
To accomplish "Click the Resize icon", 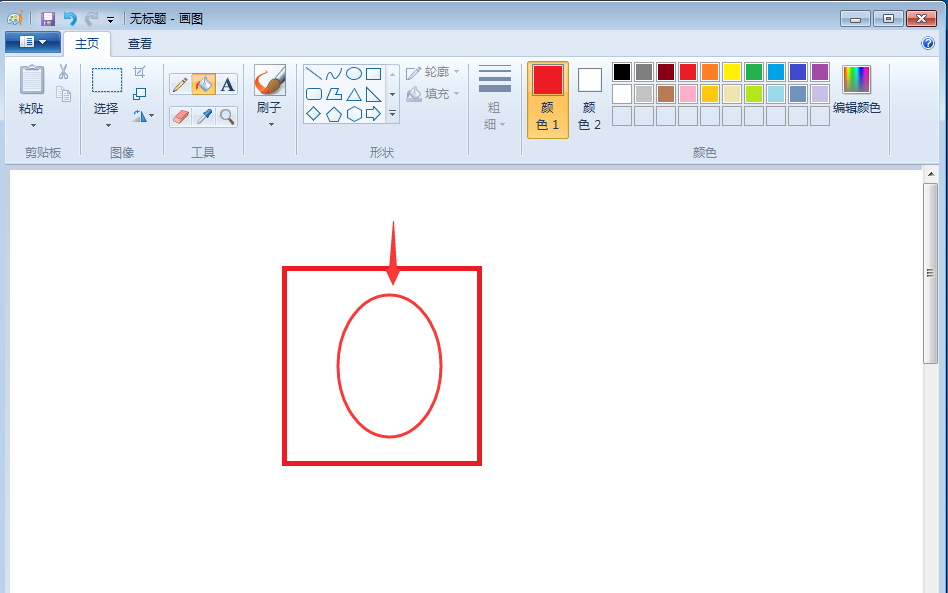I will point(140,94).
